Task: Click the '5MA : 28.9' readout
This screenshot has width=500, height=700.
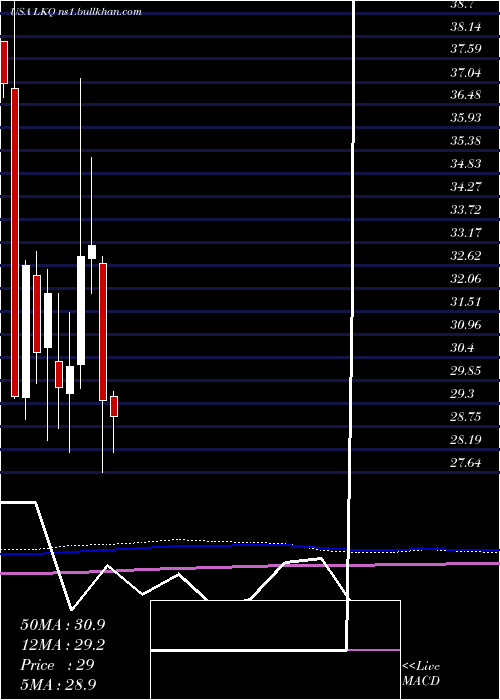Action: tap(58, 684)
